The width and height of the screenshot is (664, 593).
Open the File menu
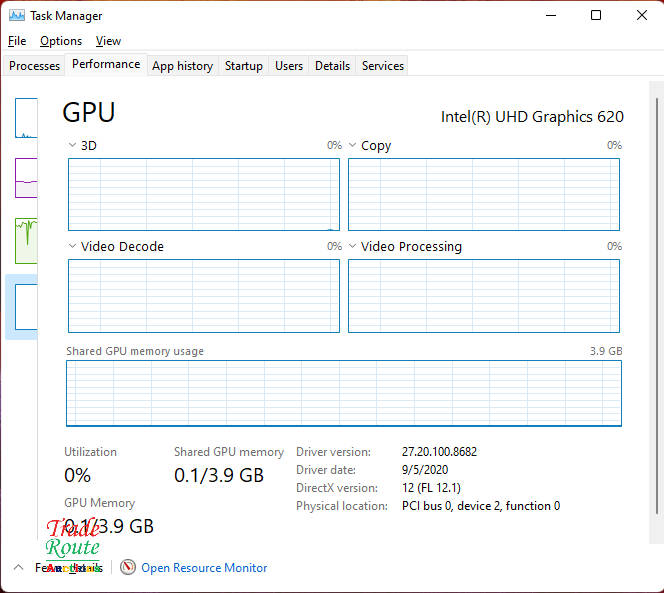coord(17,41)
